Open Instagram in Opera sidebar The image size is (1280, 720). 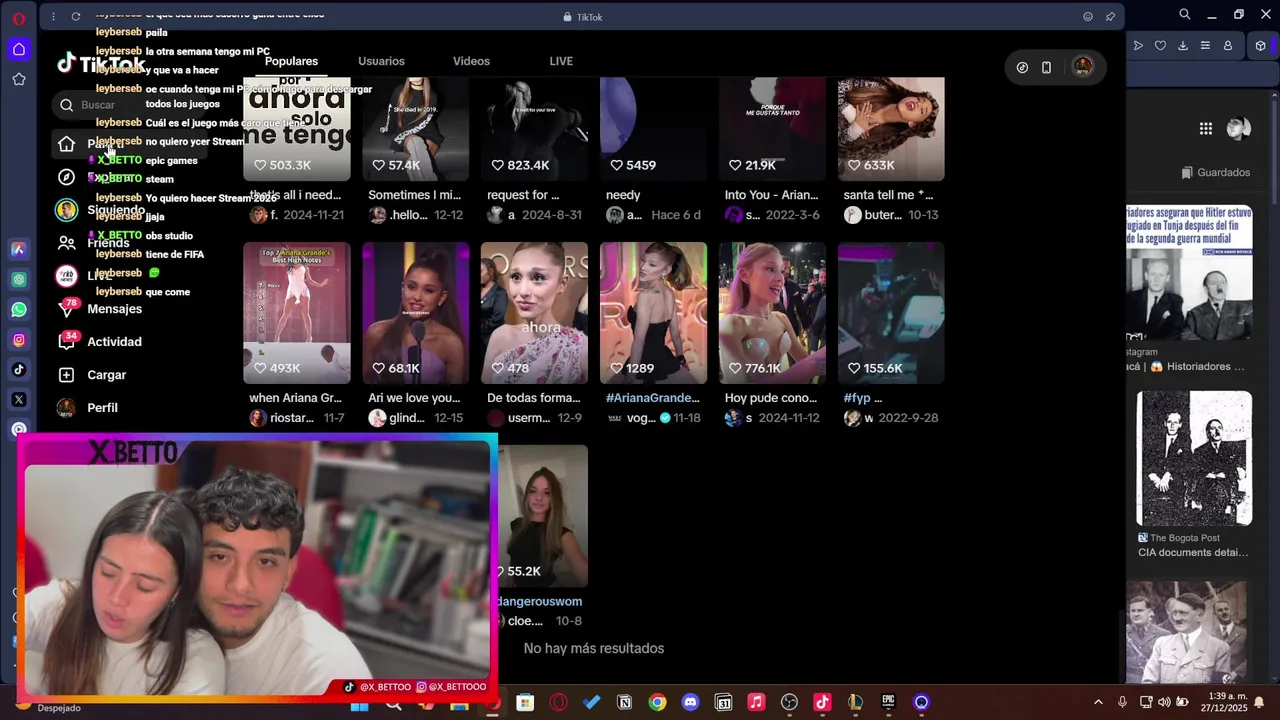(19, 340)
